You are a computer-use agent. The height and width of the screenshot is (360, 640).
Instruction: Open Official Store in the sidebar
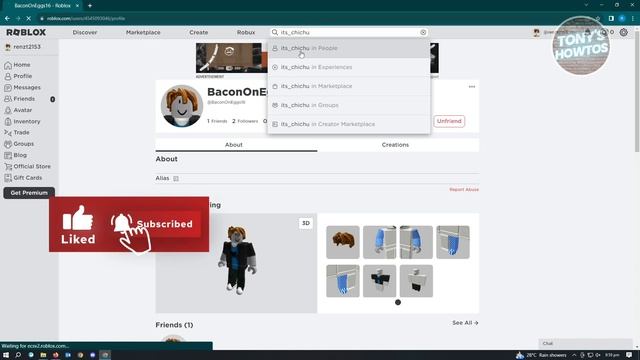27,167
